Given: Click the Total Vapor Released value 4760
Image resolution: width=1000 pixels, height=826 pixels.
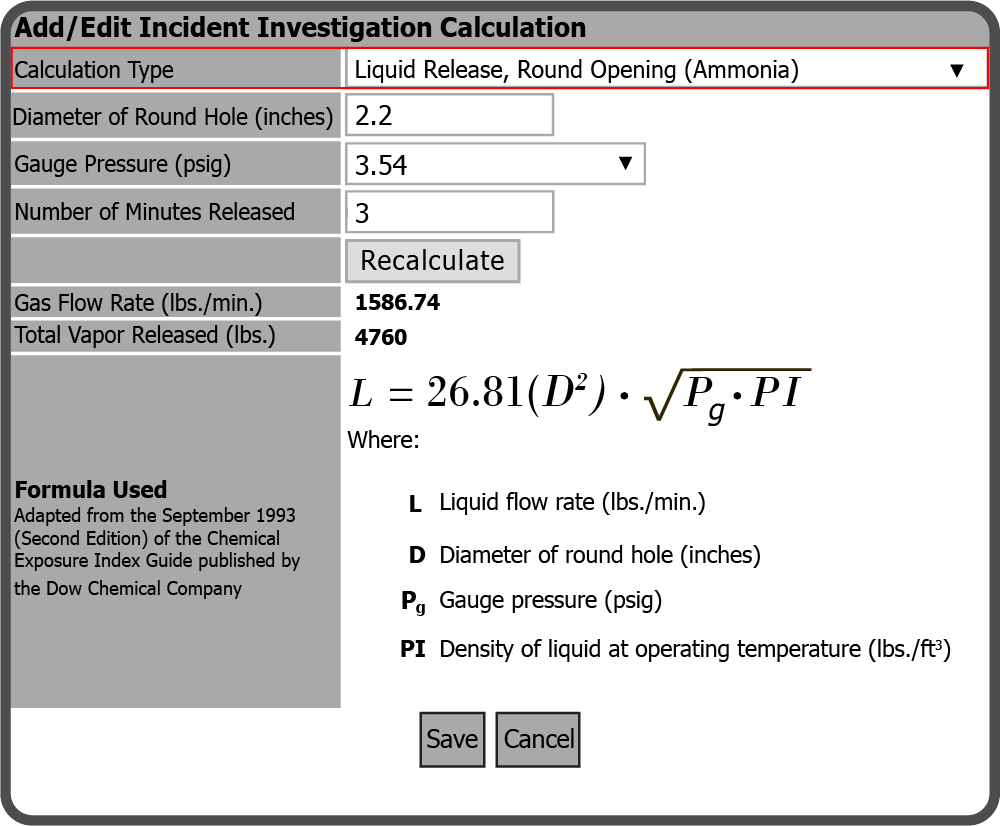Looking at the screenshot, I should [x=381, y=337].
